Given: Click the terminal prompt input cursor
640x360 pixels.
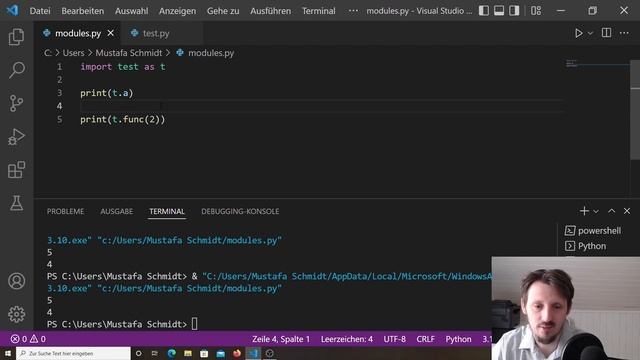Looking at the screenshot, I should click(x=194, y=324).
